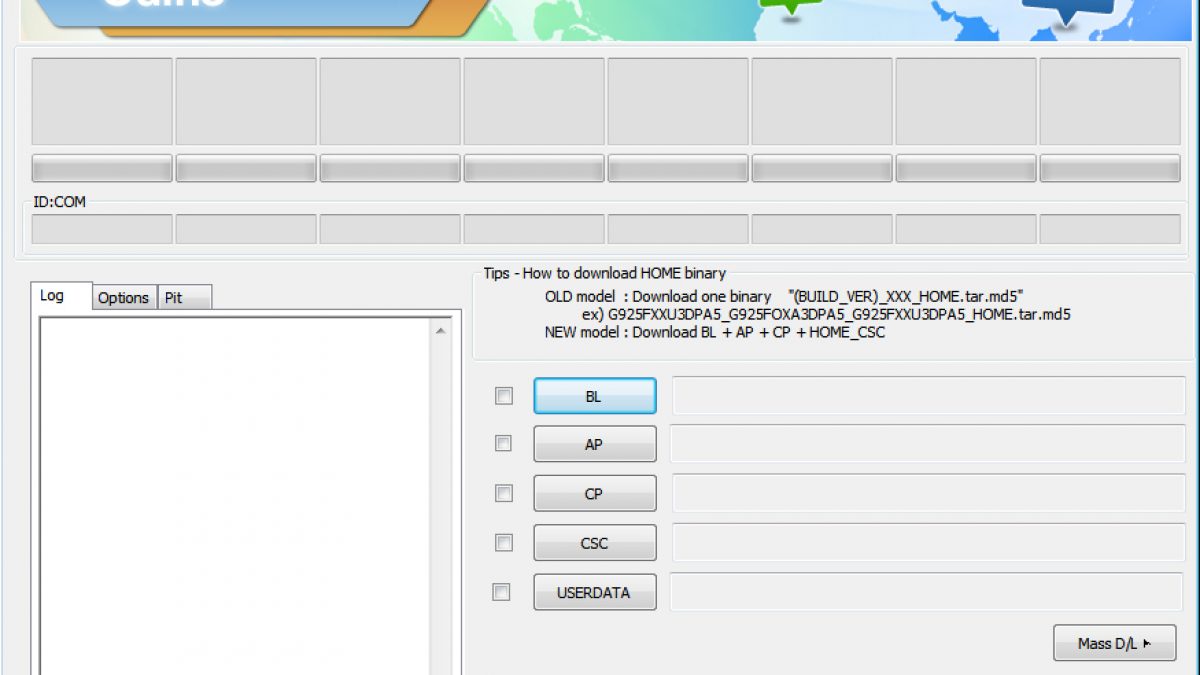This screenshot has width=1200, height=675.
Task: Expand the Mass D/L menu
Action: [x=1114, y=644]
